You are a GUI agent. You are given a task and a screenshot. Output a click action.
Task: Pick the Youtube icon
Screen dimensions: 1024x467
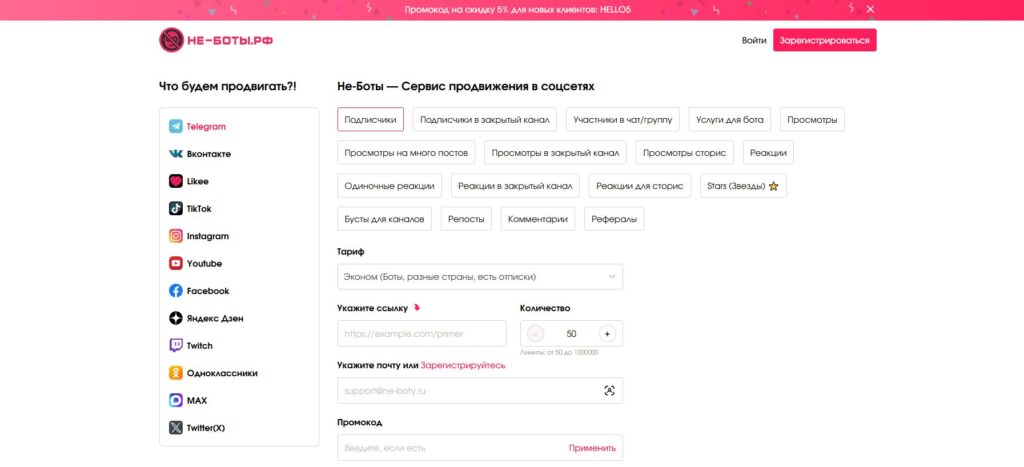tap(176, 264)
